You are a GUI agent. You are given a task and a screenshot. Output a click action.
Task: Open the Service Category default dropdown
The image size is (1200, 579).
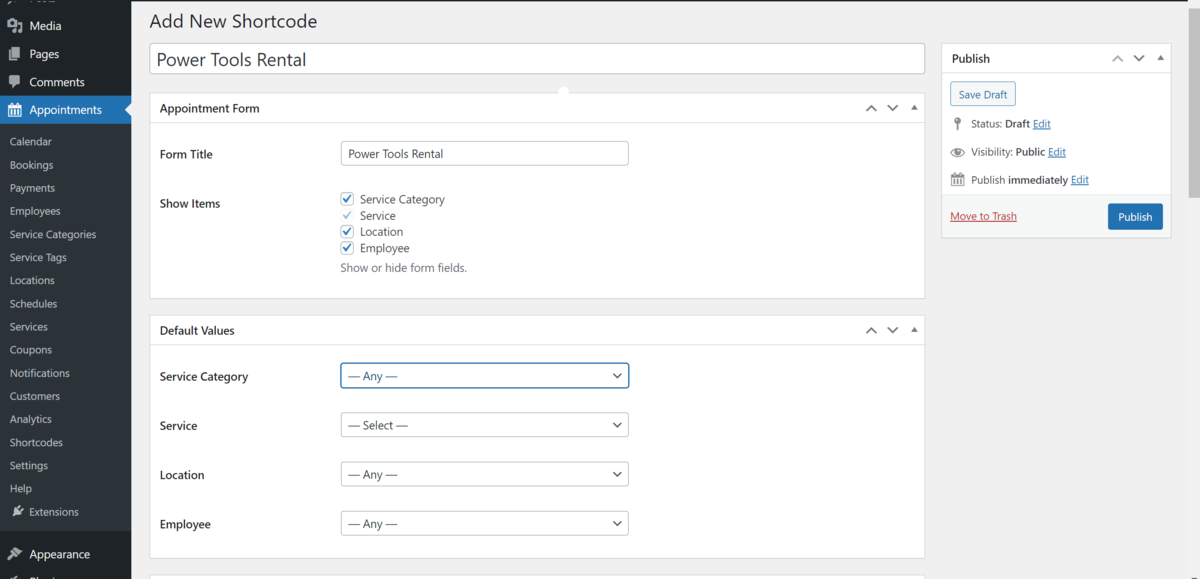484,376
